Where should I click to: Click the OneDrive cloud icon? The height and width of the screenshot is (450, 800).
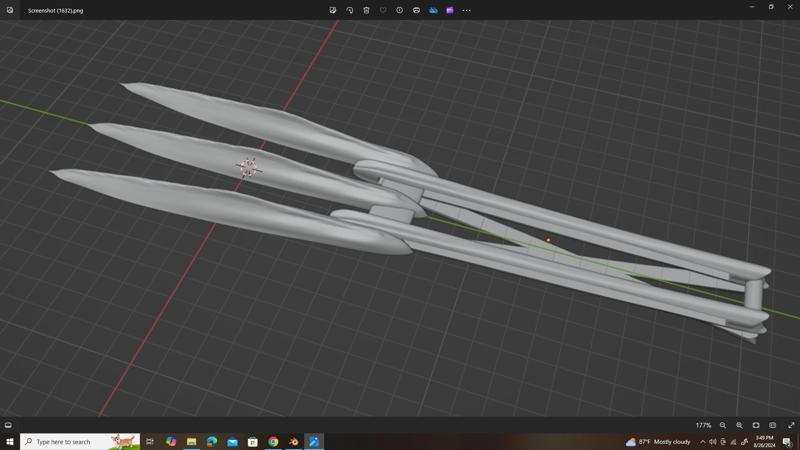(433, 10)
